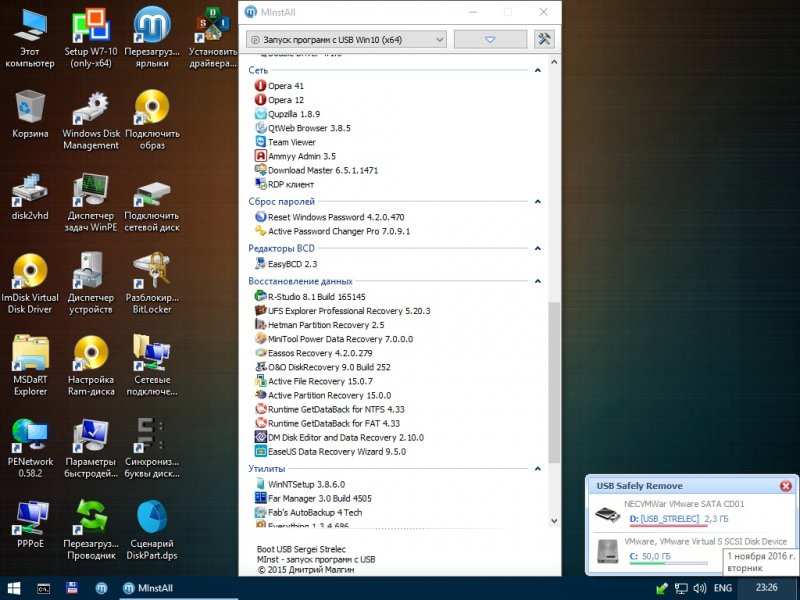
Task: Click the blue down-arrow button
Action: click(x=490, y=39)
